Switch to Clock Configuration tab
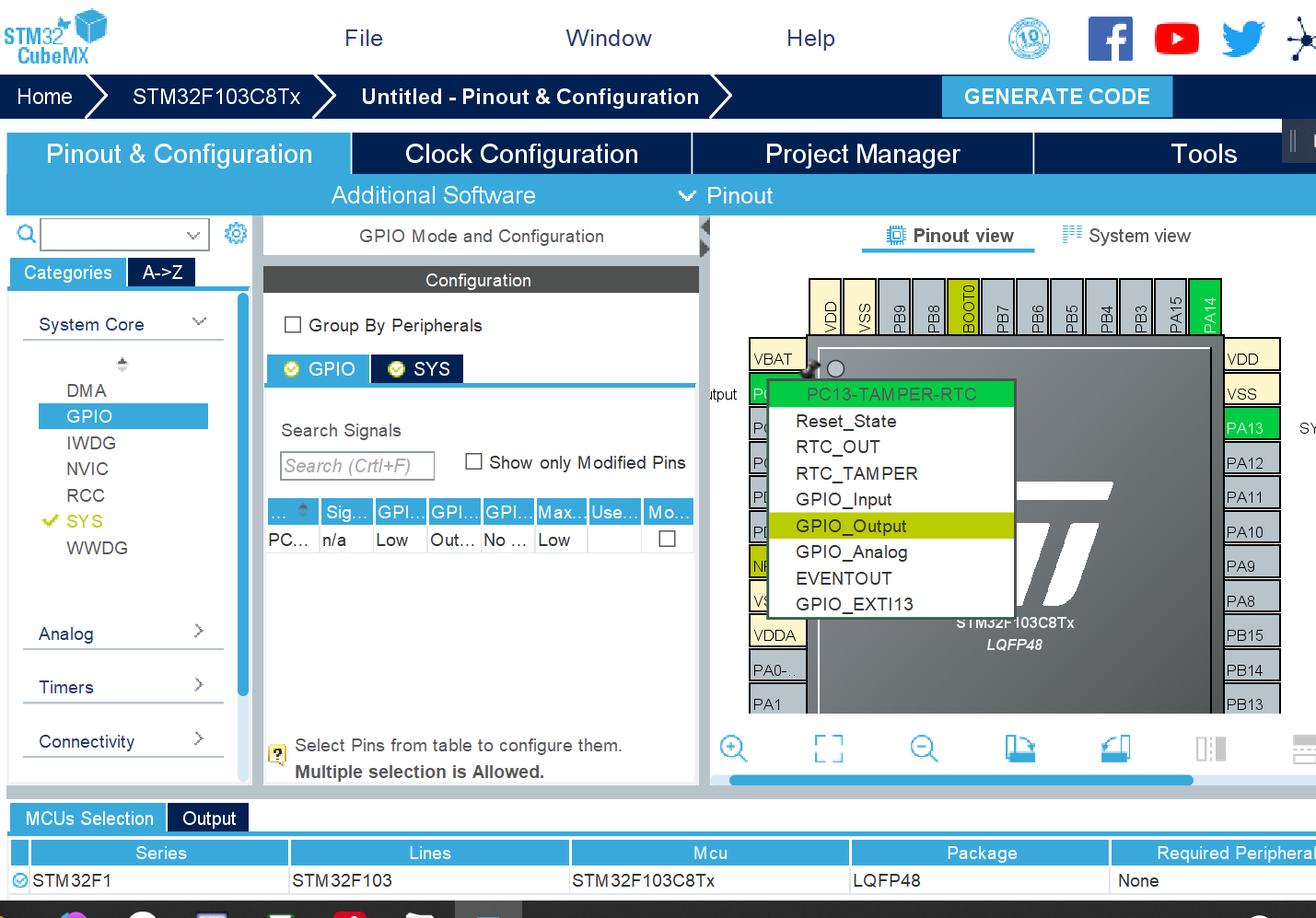Image resolution: width=1316 pixels, height=918 pixels. coord(521,154)
